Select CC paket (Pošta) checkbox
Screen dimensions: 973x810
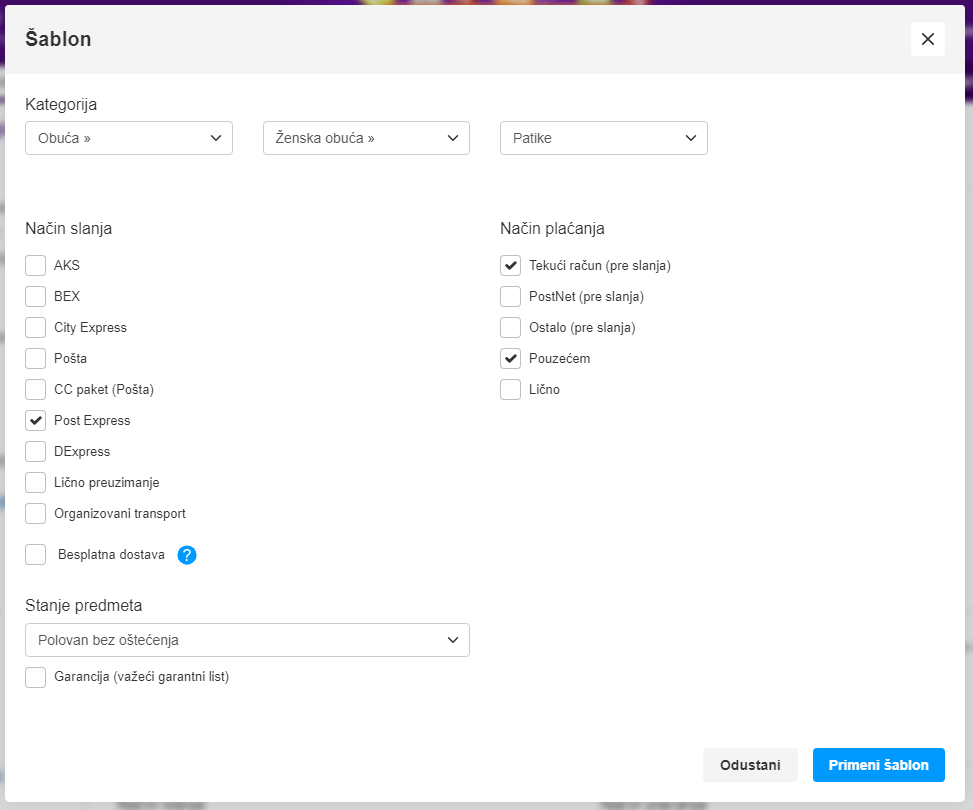coord(35,390)
